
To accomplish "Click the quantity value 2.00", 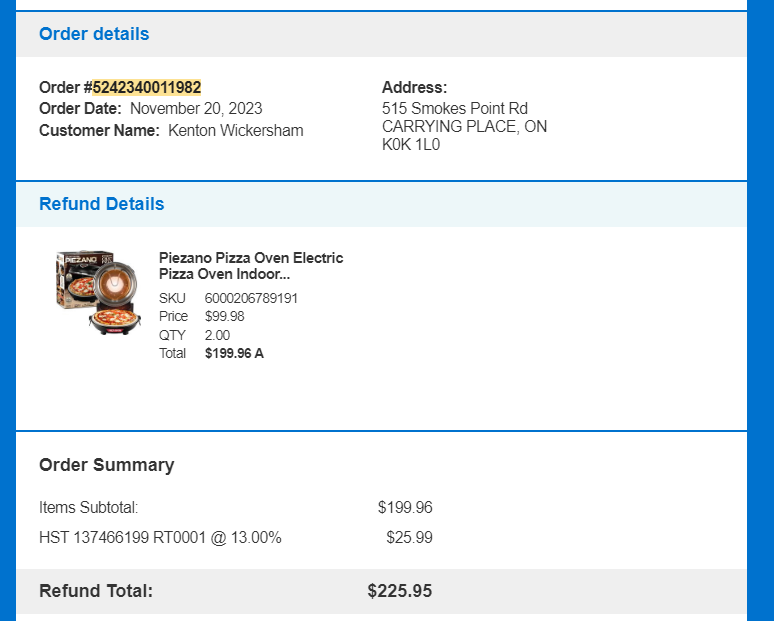I will (217, 335).
